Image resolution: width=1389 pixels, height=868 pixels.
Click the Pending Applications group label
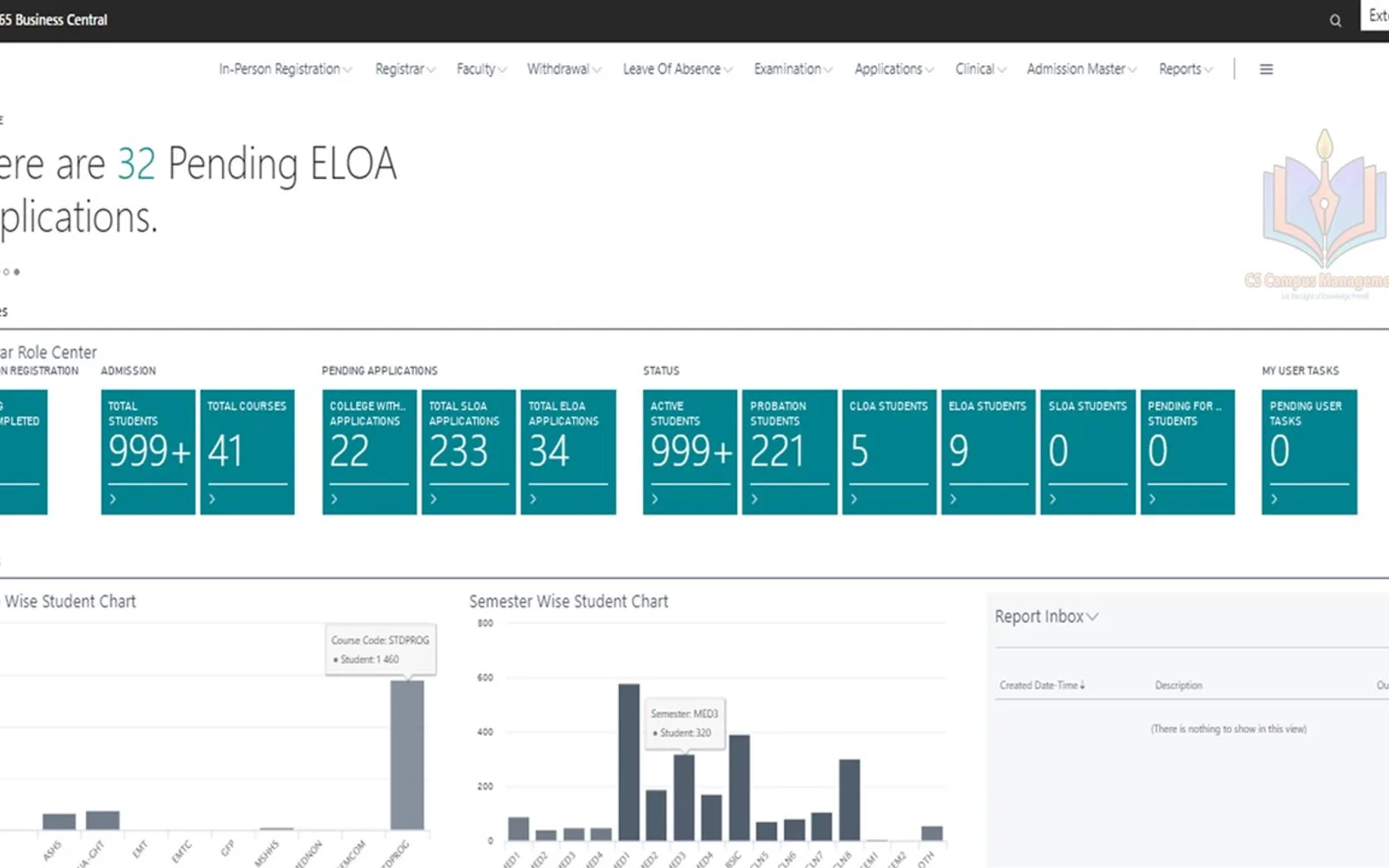coord(379,371)
